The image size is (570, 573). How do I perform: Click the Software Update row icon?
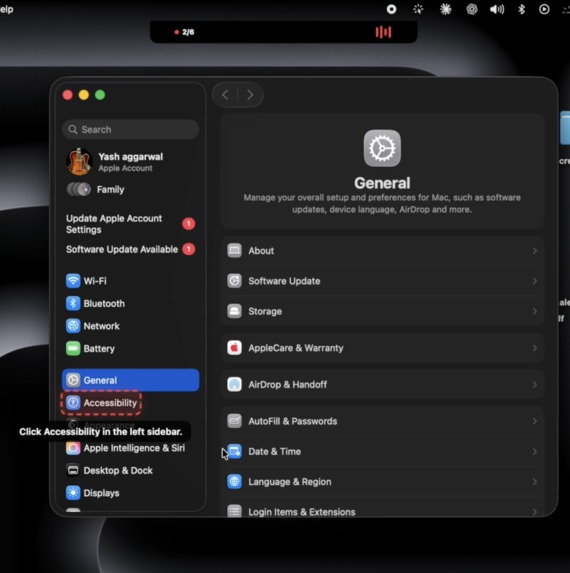[x=234, y=281]
